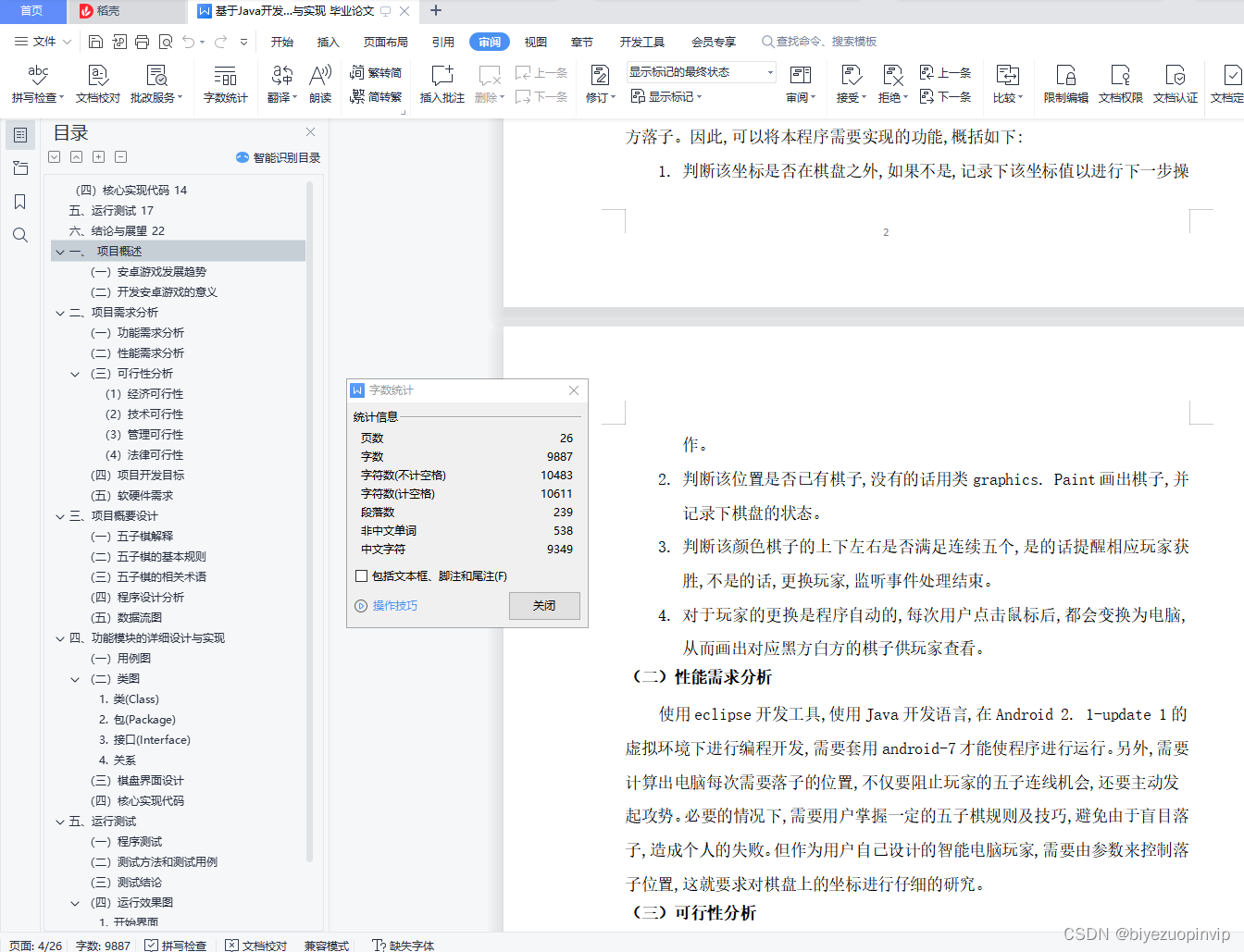This screenshot has width=1244, height=952.
Task: Click 文档认证 document certification
Action: tap(1176, 83)
